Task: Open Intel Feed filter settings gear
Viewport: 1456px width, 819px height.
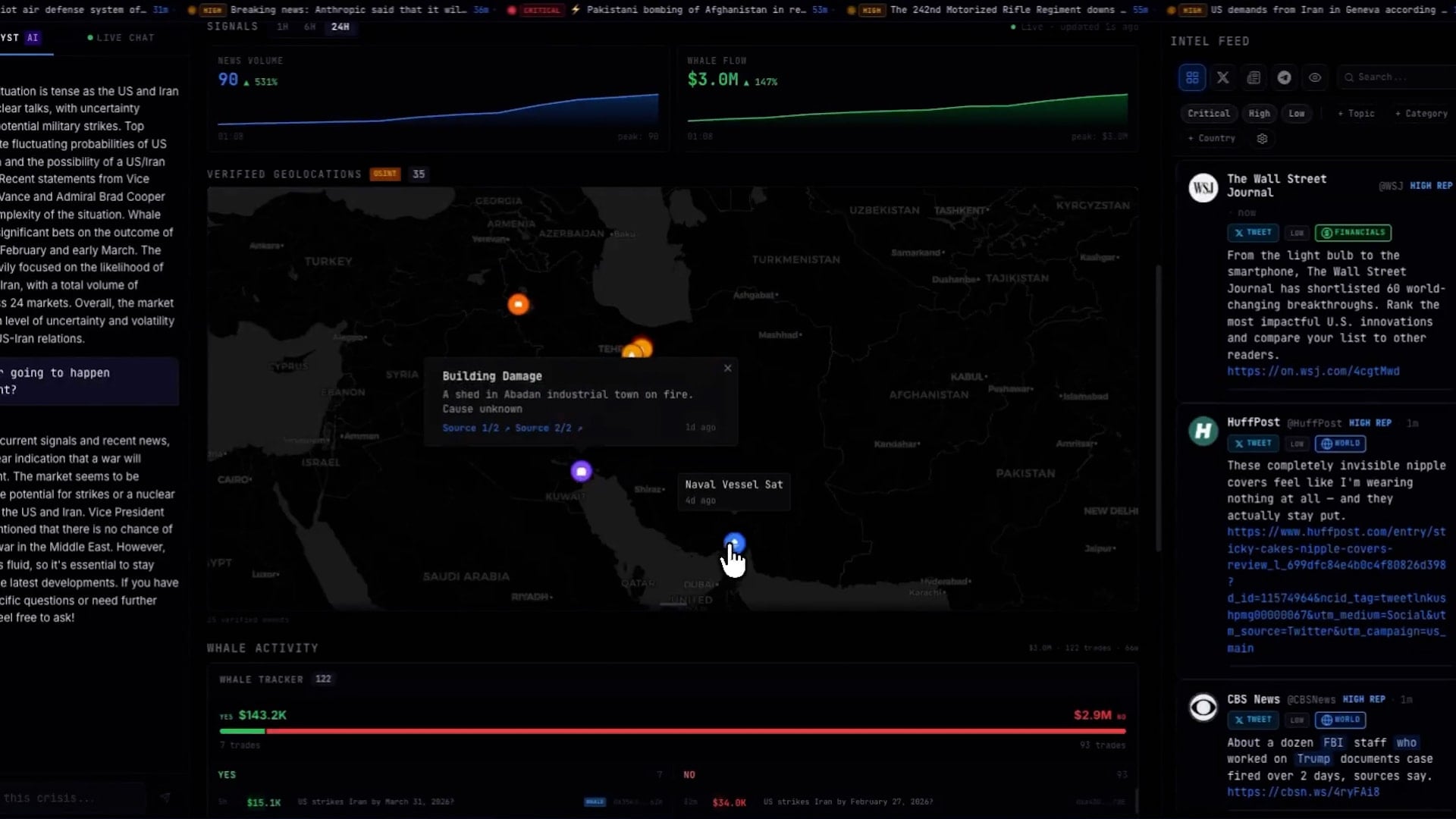Action: coord(1262,139)
